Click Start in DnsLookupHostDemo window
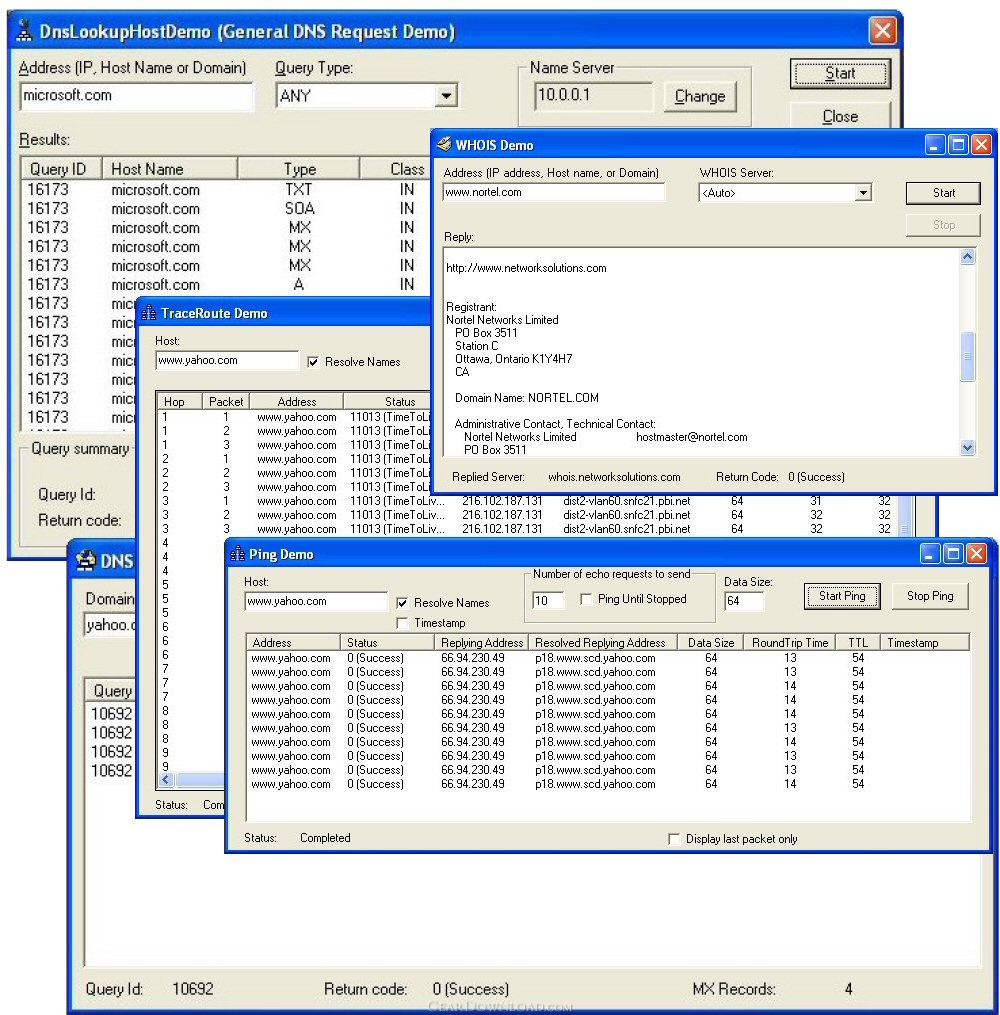 840,73
